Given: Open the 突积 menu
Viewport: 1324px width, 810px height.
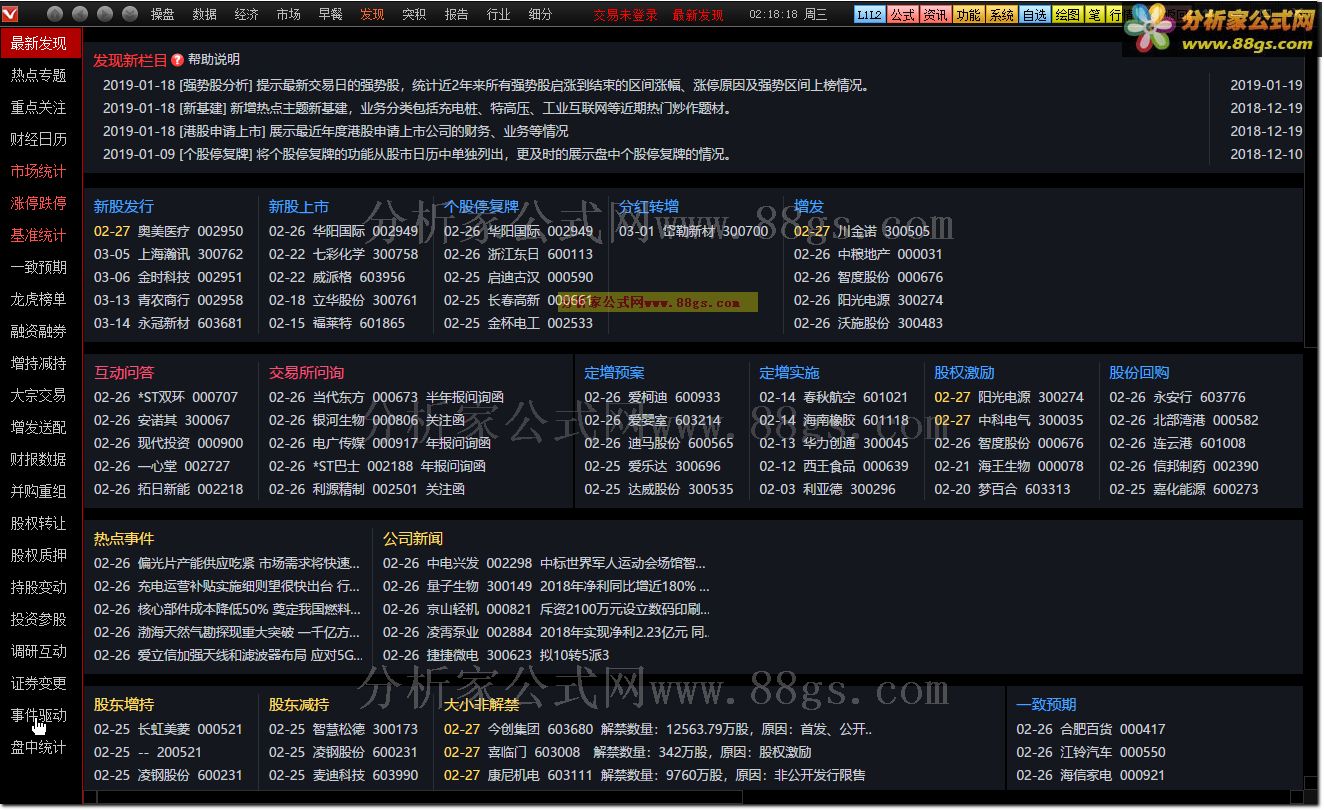Looking at the screenshot, I should coord(414,15).
